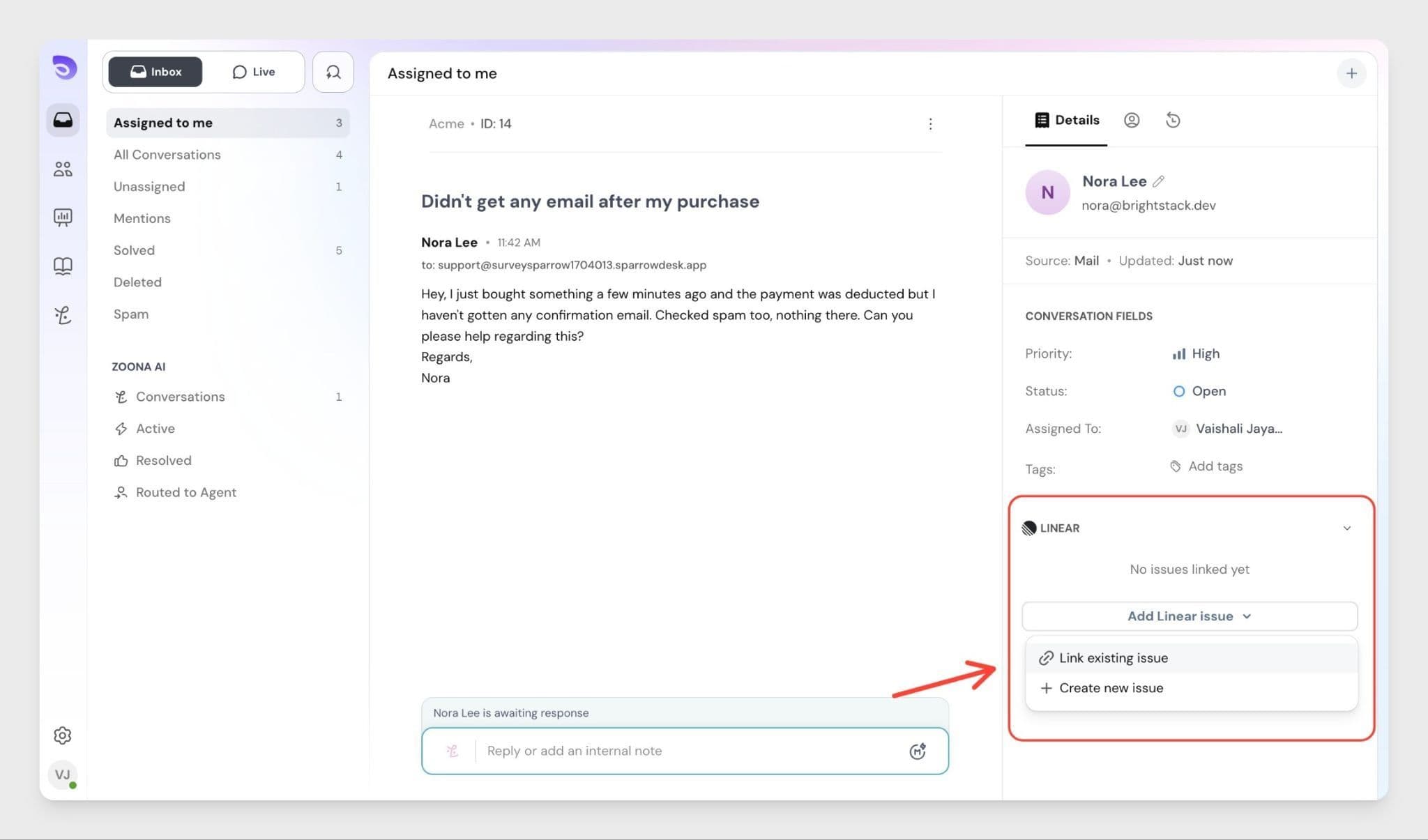Open the contacts icon in left sidebar
The width and height of the screenshot is (1428, 840).
click(63, 169)
